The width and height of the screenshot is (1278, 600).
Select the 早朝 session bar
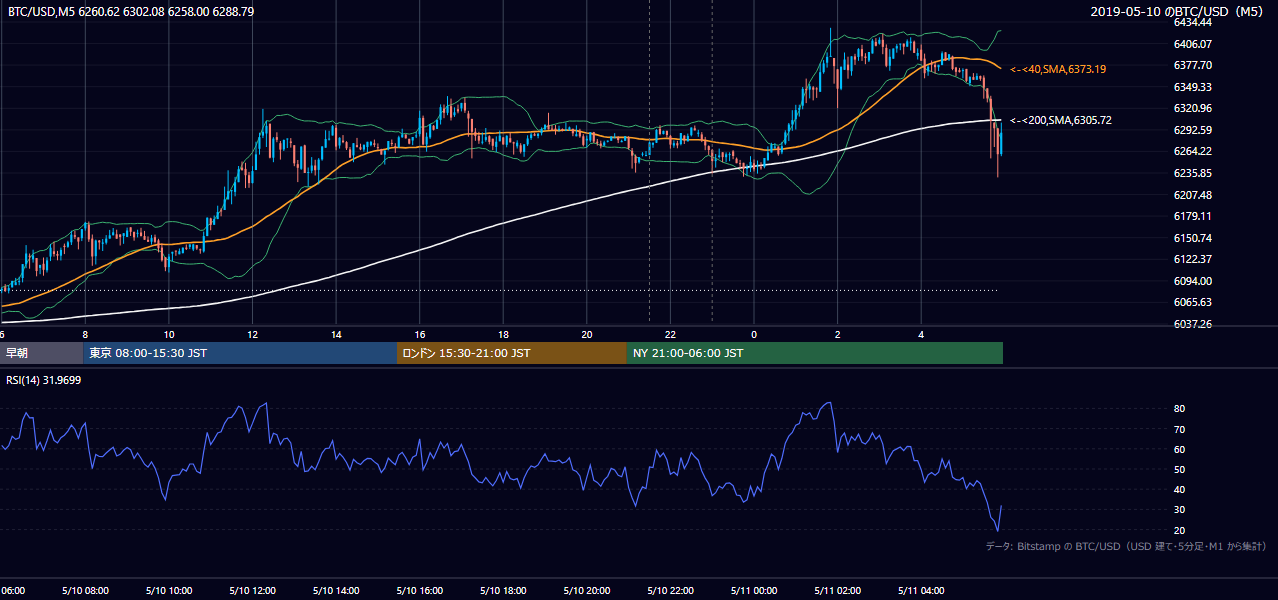pyautogui.click(x=41, y=353)
